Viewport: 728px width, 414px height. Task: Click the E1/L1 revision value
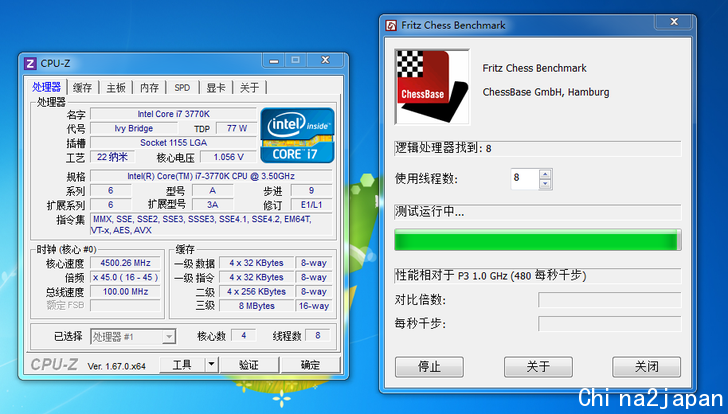click(x=311, y=205)
